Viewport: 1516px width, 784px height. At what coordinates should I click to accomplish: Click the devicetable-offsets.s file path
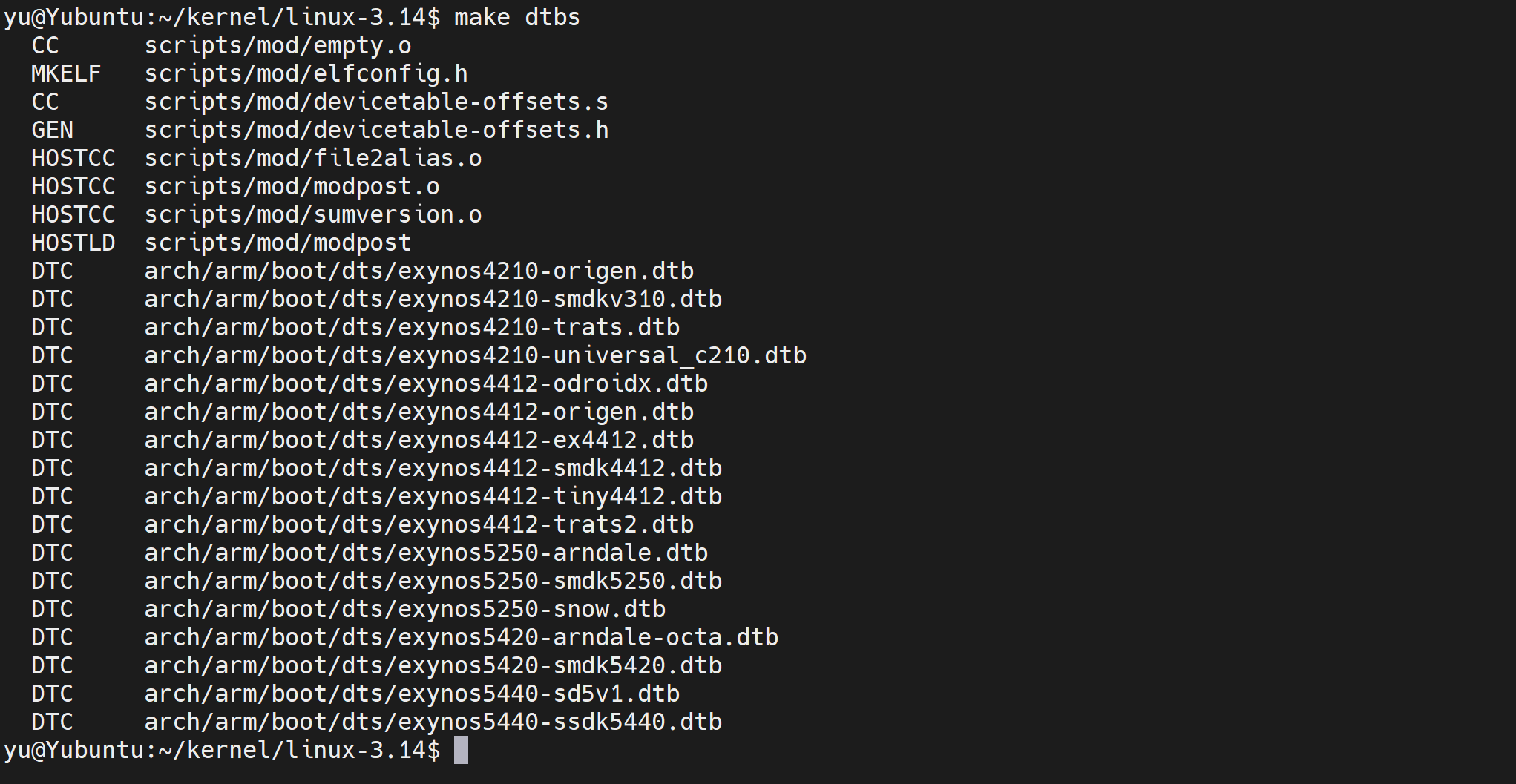pyautogui.click(x=377, y=102)
